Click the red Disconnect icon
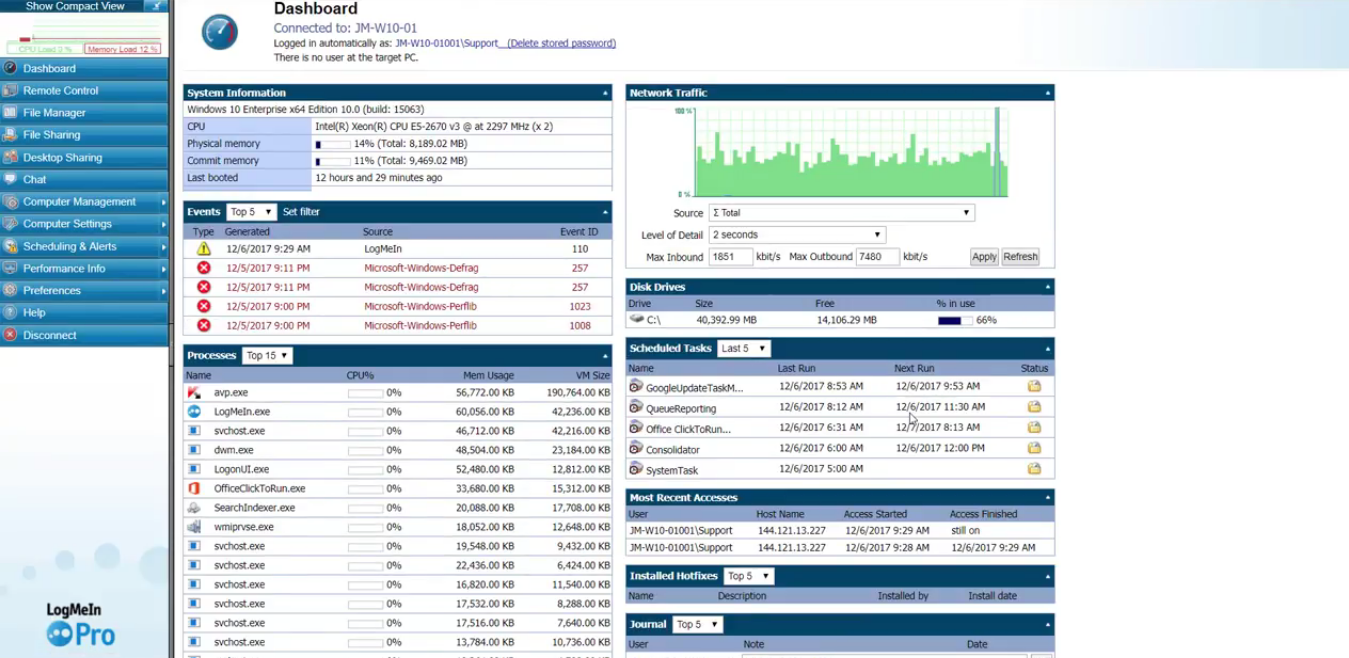The image size is (1349, 658). pyautogui.click(x=10, y=335)
